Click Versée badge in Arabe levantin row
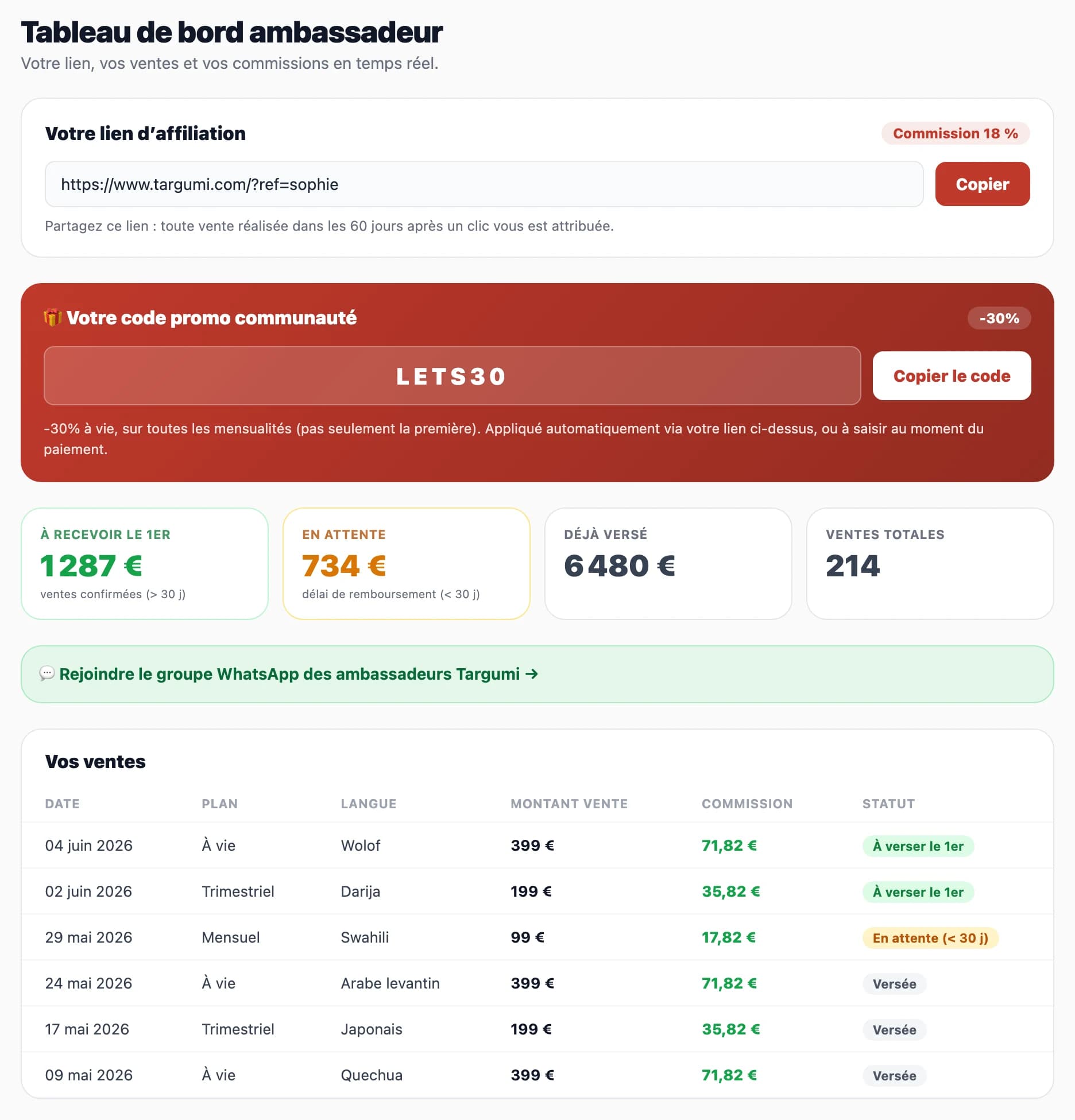The image size is (1075, 1120). tap(894, 984)
